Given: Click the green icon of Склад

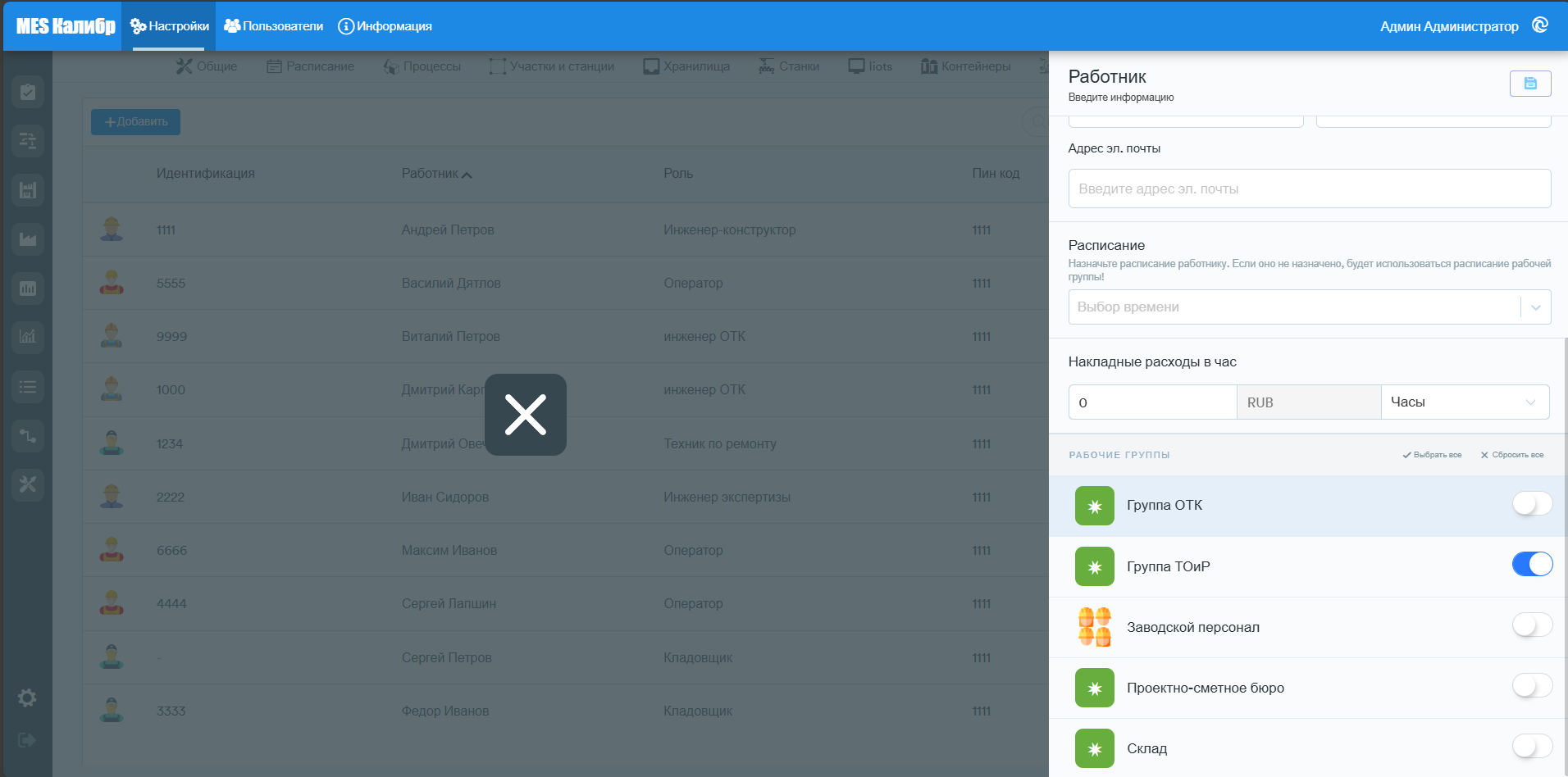Looking at the screenshot, I should pos(1095,748).
